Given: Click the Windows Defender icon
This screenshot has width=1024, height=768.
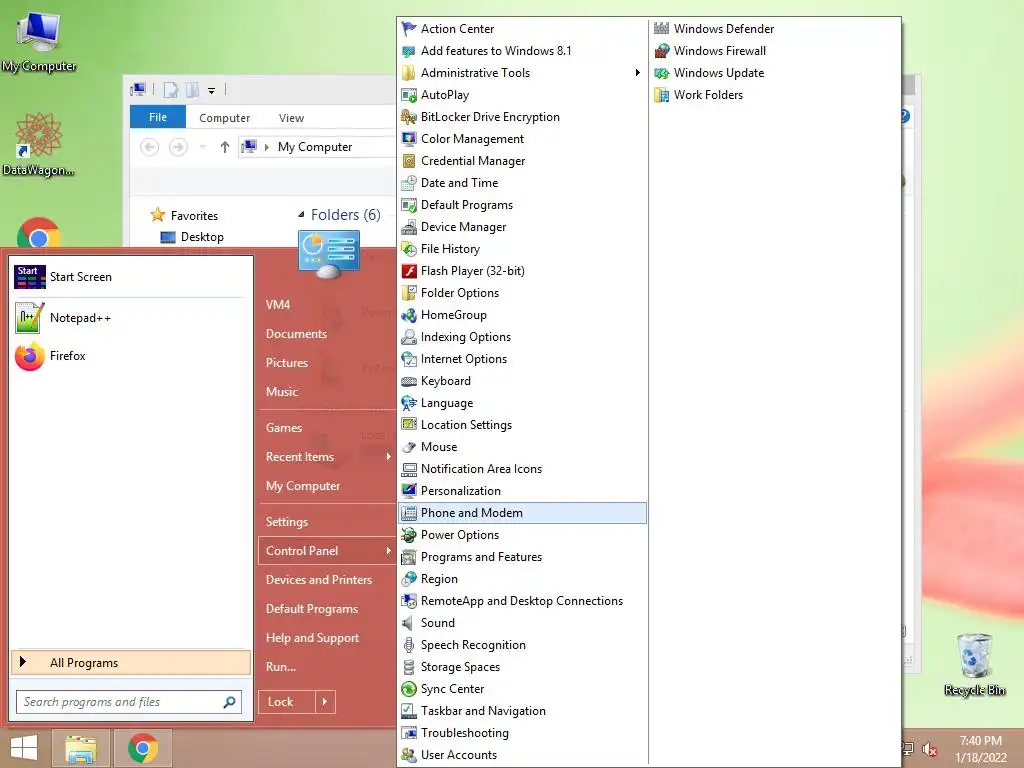Looking at the screenshot, I should click(662, 28).
